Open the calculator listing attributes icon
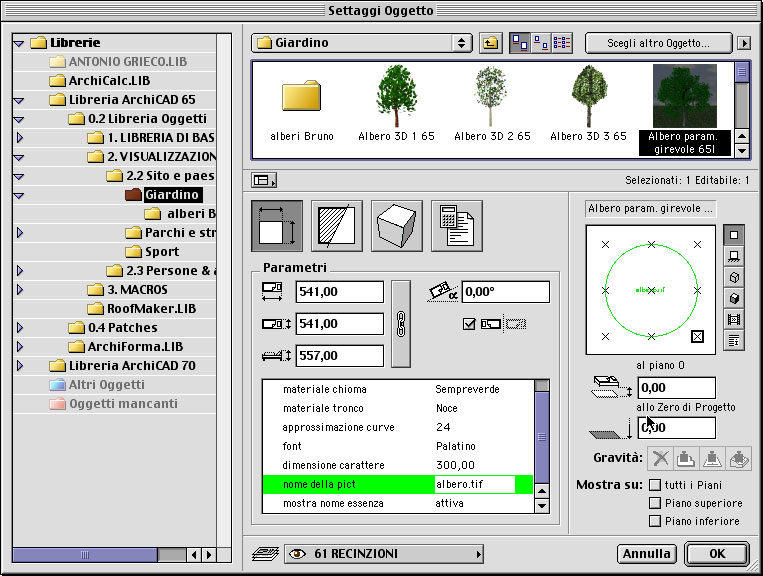This screenshot has height=576, width=763. [457, 224]
